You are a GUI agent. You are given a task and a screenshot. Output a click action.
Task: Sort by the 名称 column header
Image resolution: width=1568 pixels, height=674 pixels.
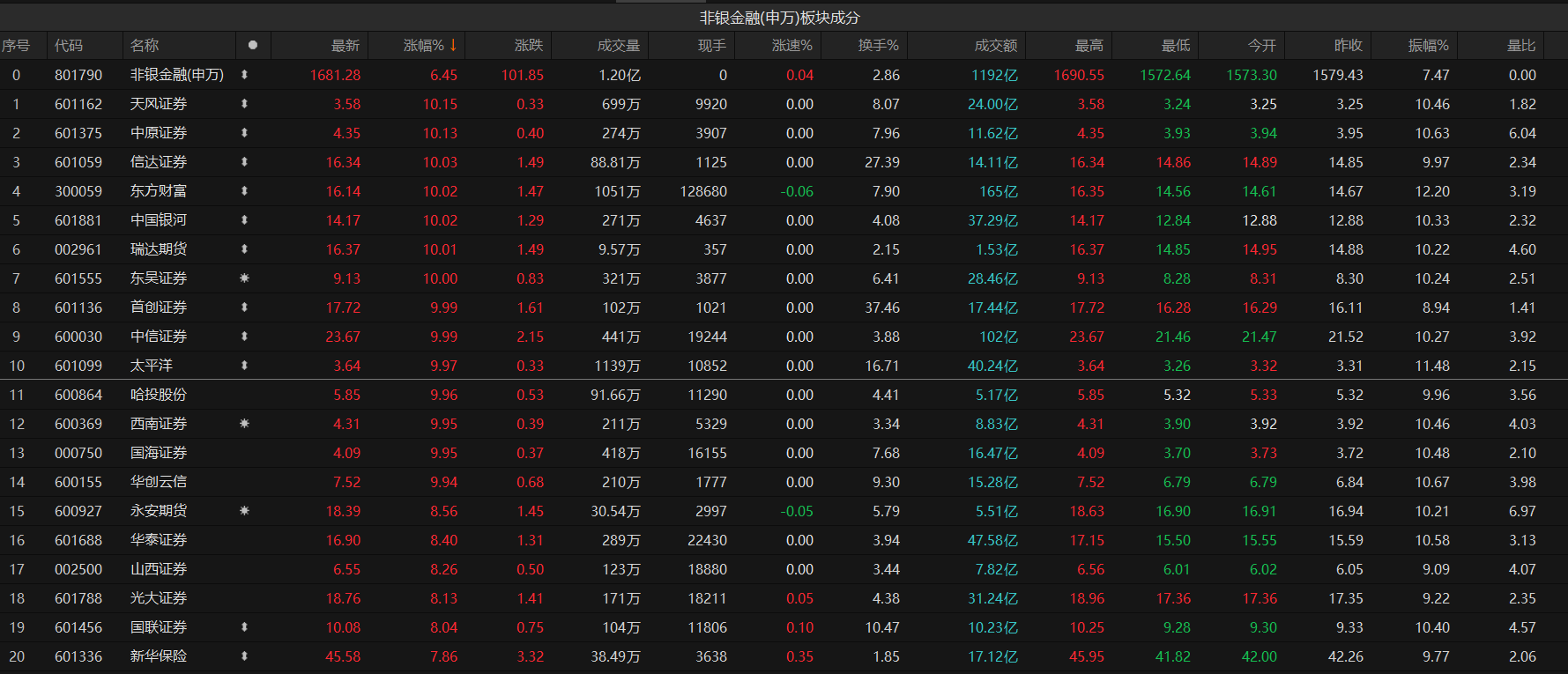(145, 45)
